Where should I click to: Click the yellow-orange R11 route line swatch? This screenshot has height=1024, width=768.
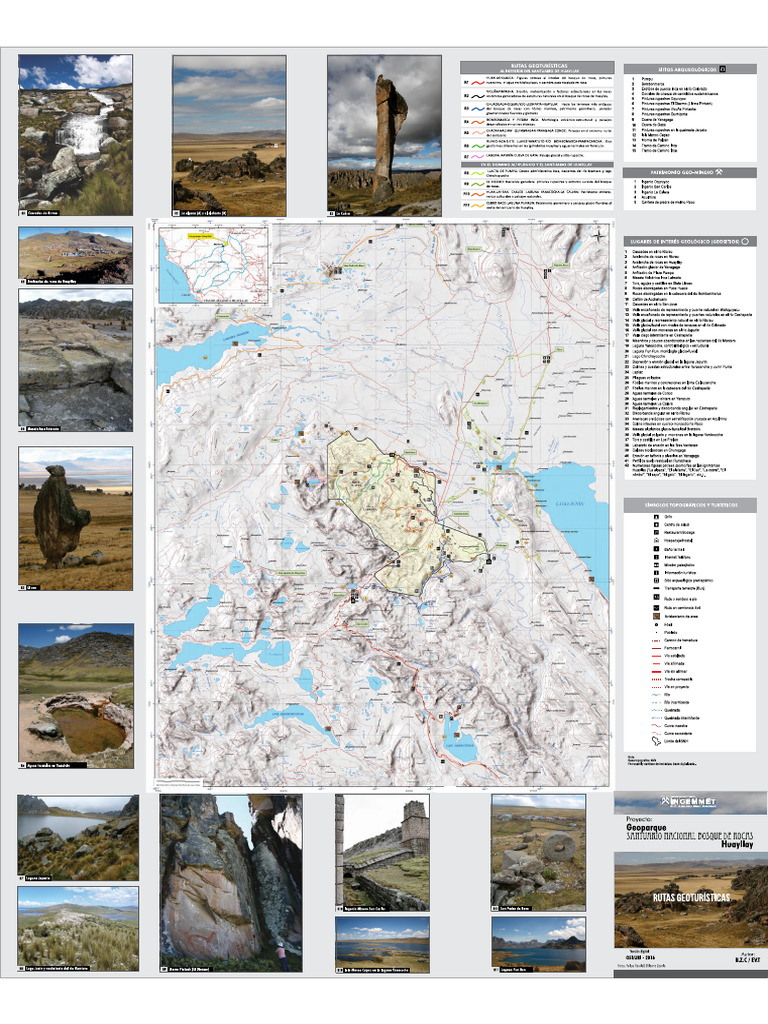(478, 206)
